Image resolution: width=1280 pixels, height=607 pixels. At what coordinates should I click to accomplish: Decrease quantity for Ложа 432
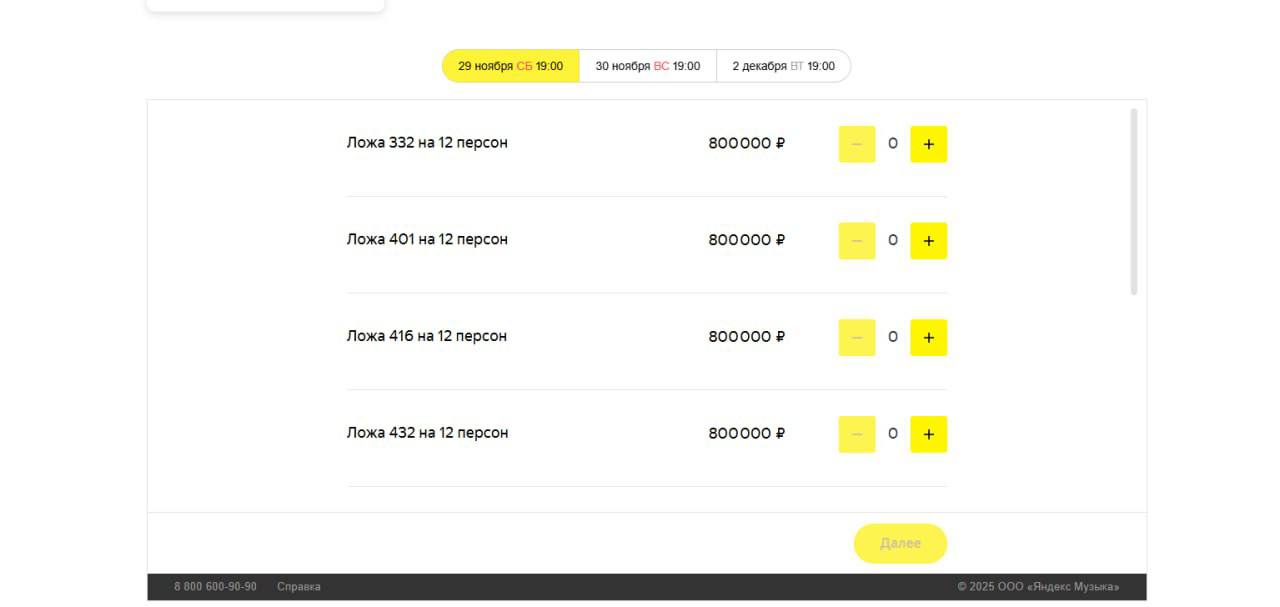pos(856,434)
